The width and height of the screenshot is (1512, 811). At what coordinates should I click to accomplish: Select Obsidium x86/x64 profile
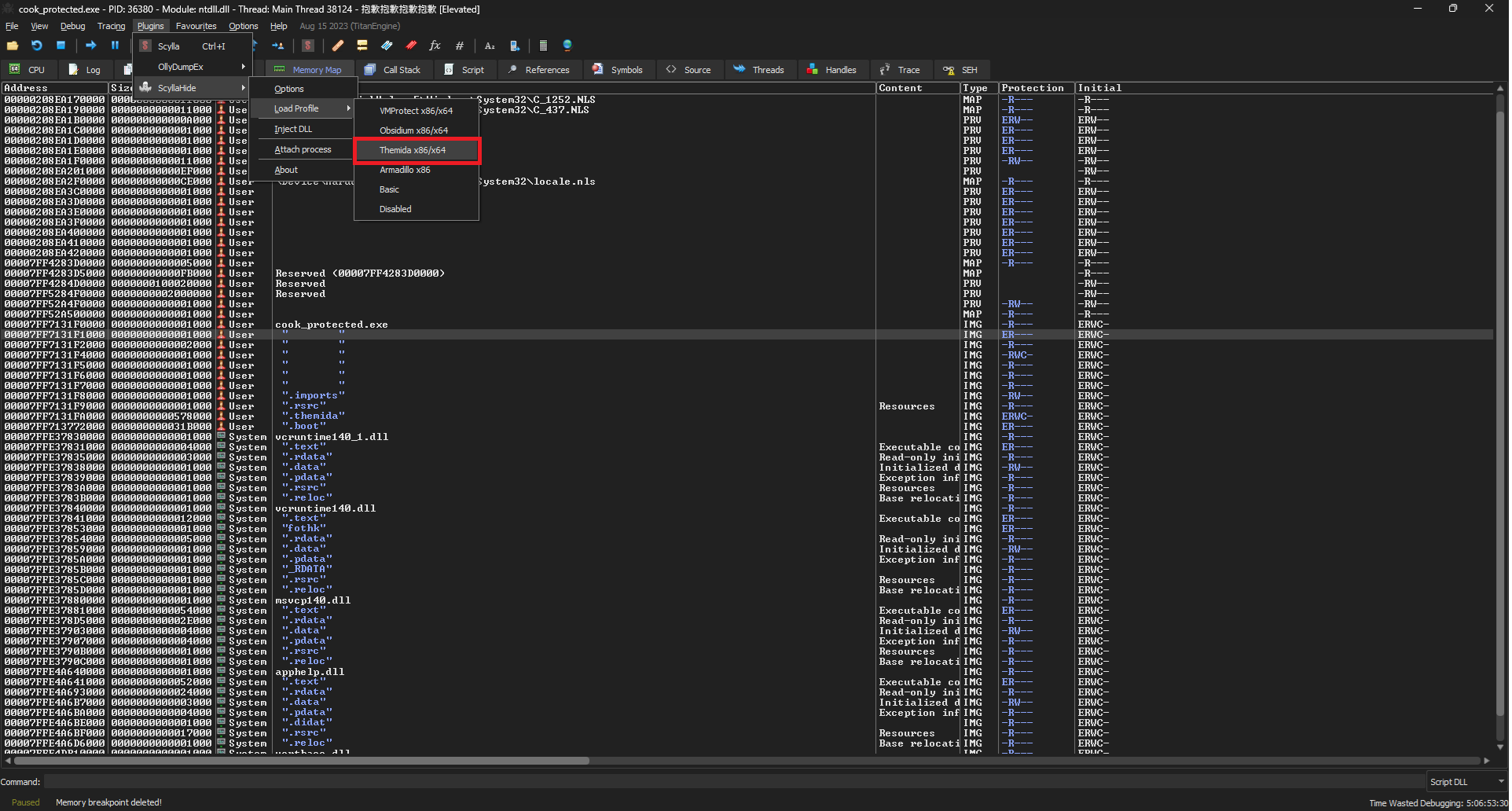(417, 130)
